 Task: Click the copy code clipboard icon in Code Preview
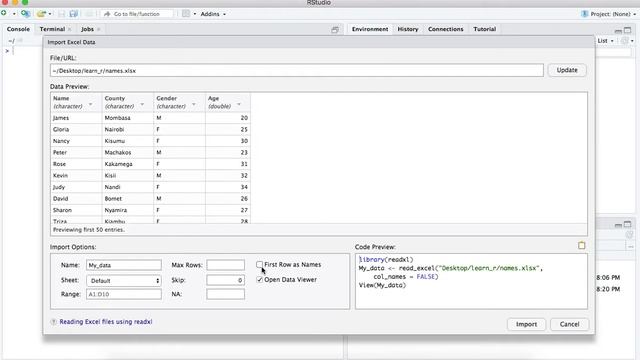coord(582,245)
